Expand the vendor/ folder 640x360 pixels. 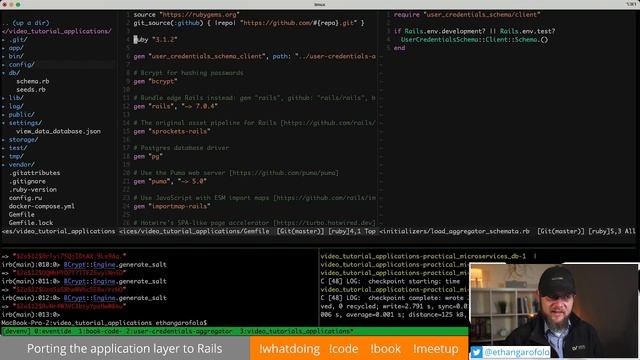point(22,164)
